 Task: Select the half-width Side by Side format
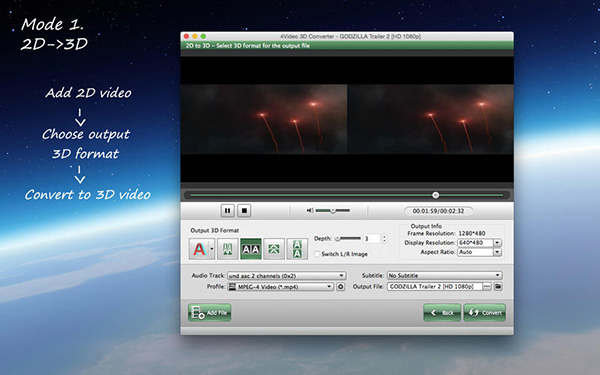click(228, 249)
